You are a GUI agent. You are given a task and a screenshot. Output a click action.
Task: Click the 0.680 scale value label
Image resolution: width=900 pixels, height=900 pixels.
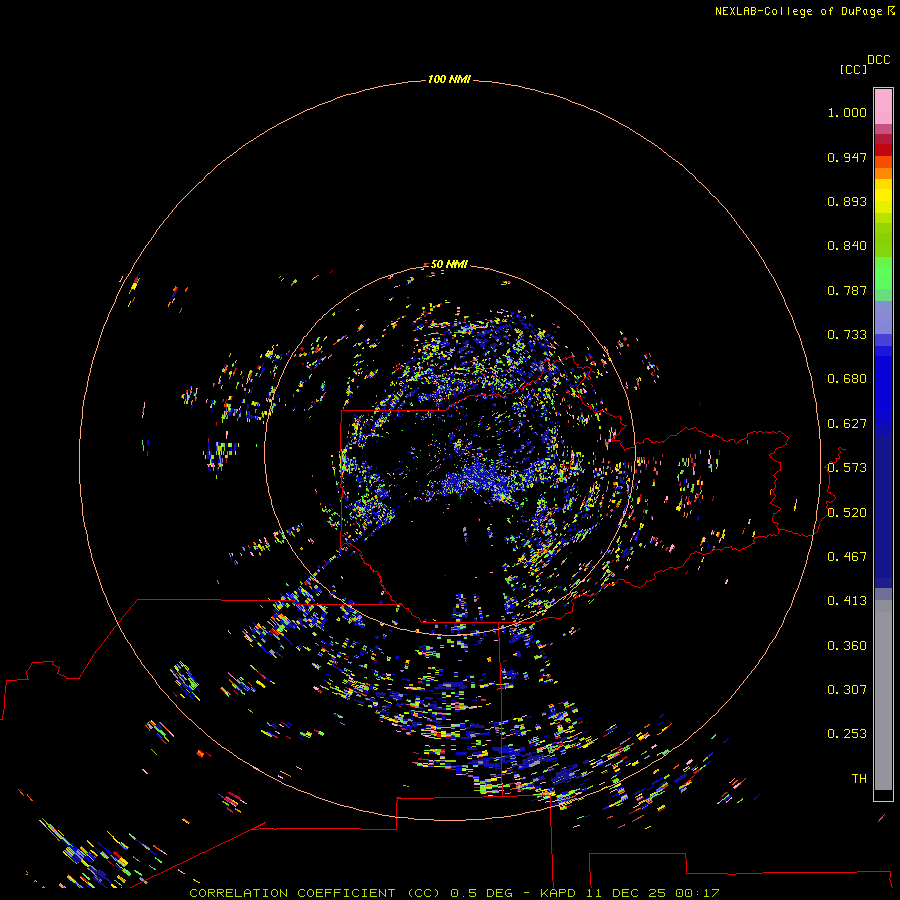[846, 379]
